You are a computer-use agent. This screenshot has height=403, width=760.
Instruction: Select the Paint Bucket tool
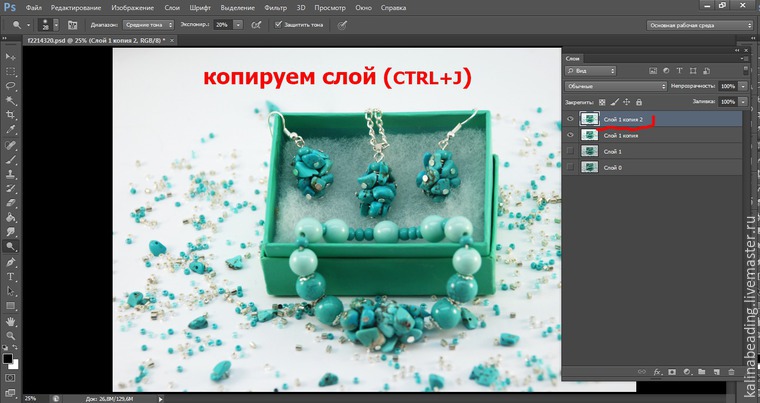pos(10,218)
